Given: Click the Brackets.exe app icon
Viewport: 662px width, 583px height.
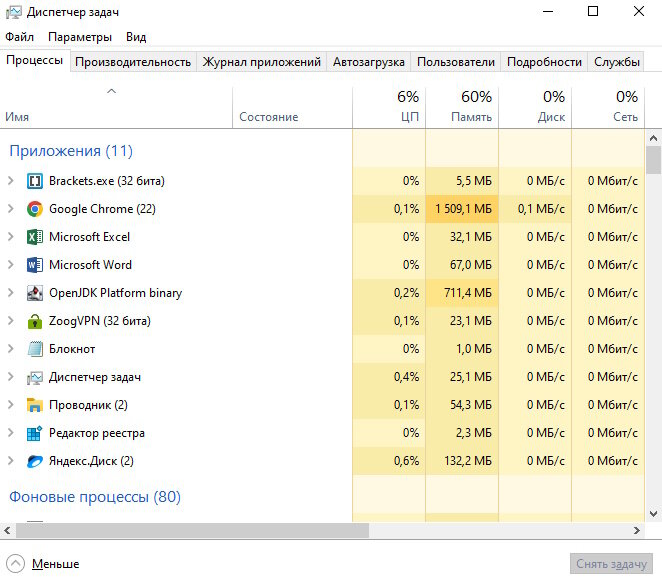Looking at the screenshot, I should click(35, 181).
